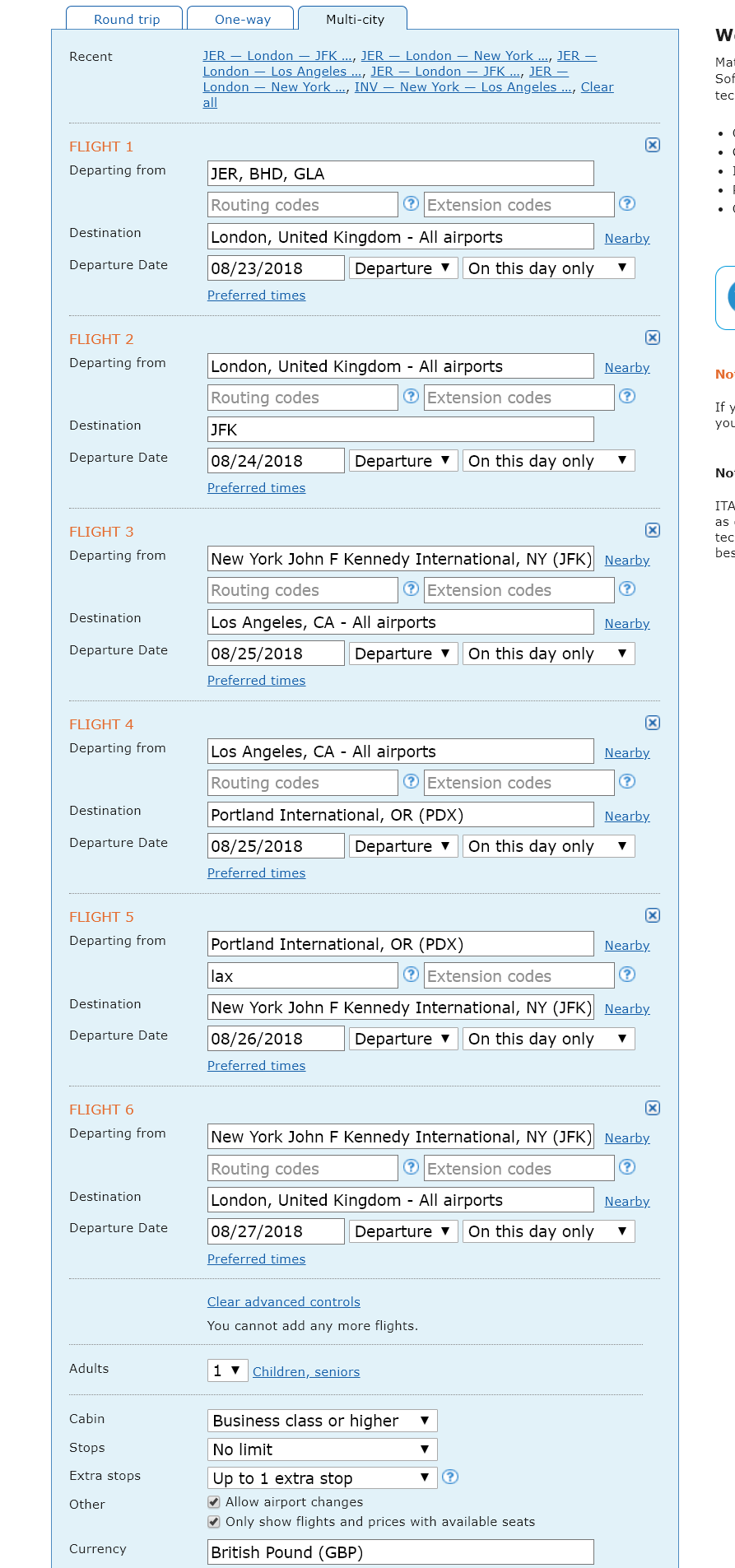Open the Adults count dropdown

click(x=227, y=1370)
